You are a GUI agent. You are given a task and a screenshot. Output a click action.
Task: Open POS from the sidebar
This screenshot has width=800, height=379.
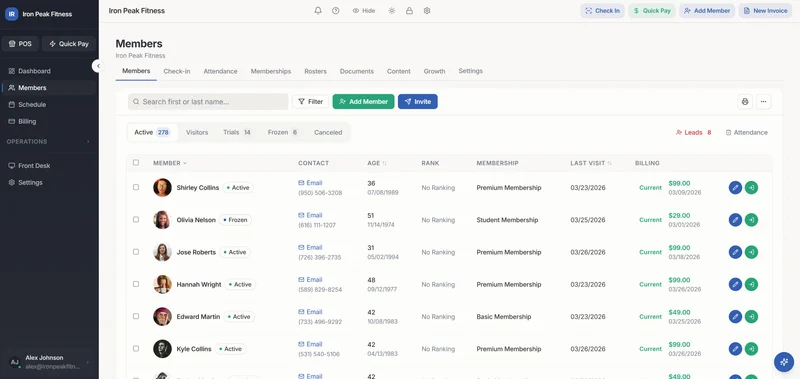[20, 44]
